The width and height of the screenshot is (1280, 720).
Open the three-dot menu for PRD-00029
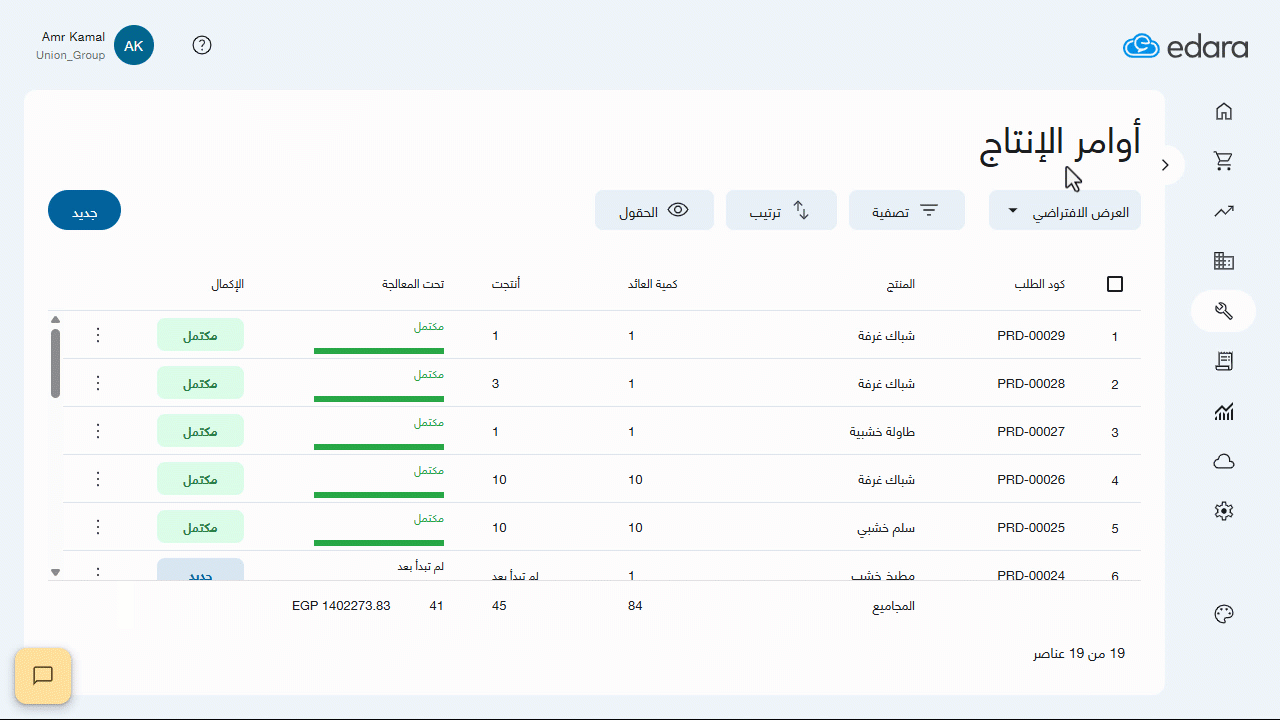[98, 335]
